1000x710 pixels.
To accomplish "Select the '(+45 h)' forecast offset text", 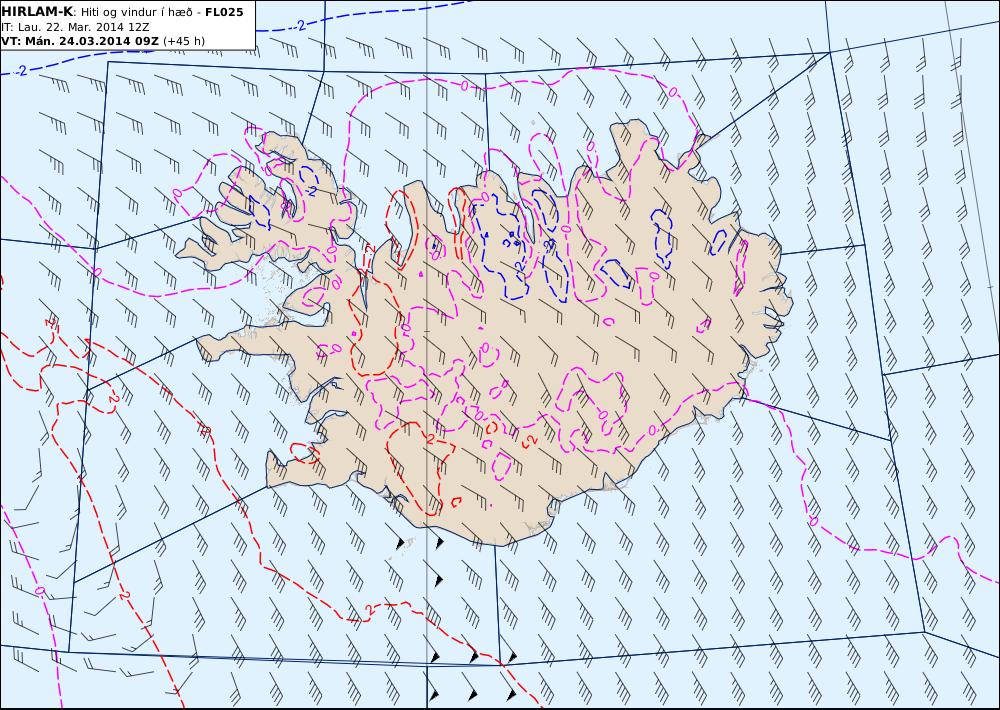I will click(184, 41).
